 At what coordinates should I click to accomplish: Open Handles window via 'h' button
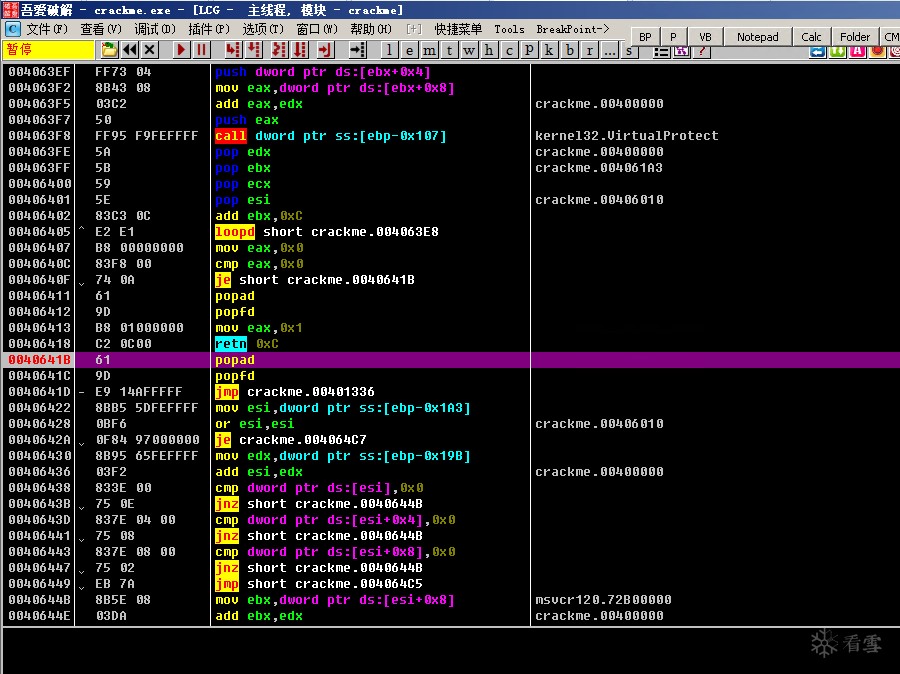[x=489, y=50]
